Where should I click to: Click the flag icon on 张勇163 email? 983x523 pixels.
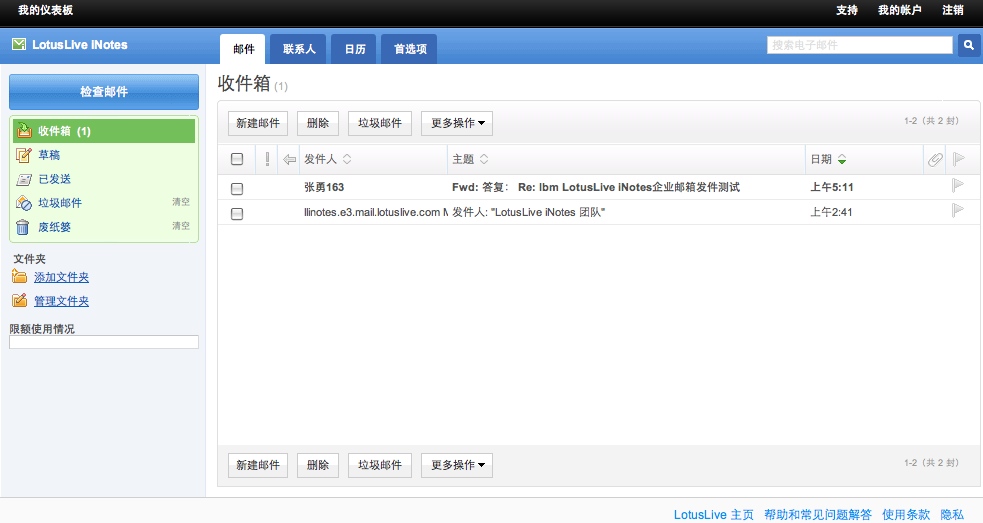957,186
